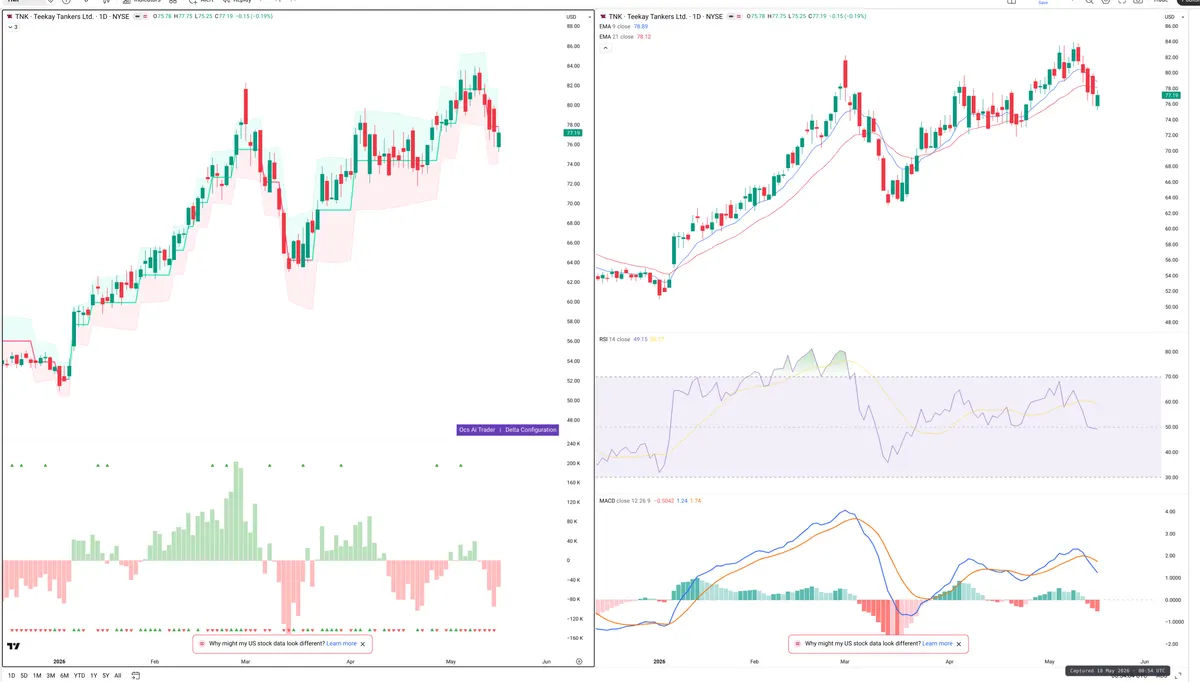Open time axis settings icon on left chart
1200x682 pixels.
[x=579, y=661]
